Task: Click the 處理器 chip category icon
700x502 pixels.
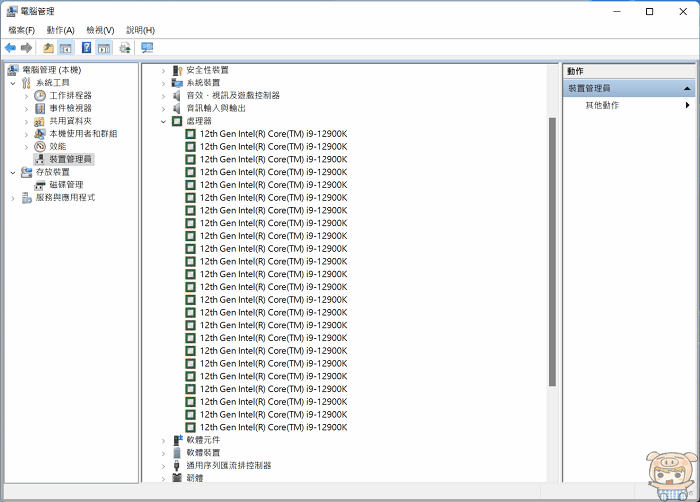Action: (x=177, y=121)
